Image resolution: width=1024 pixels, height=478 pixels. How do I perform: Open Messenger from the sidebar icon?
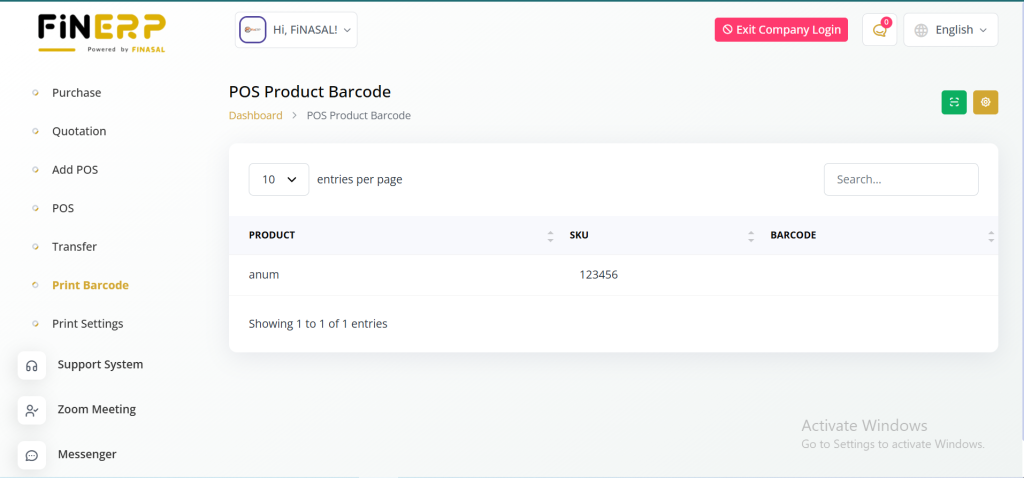[x=32, y=455]
